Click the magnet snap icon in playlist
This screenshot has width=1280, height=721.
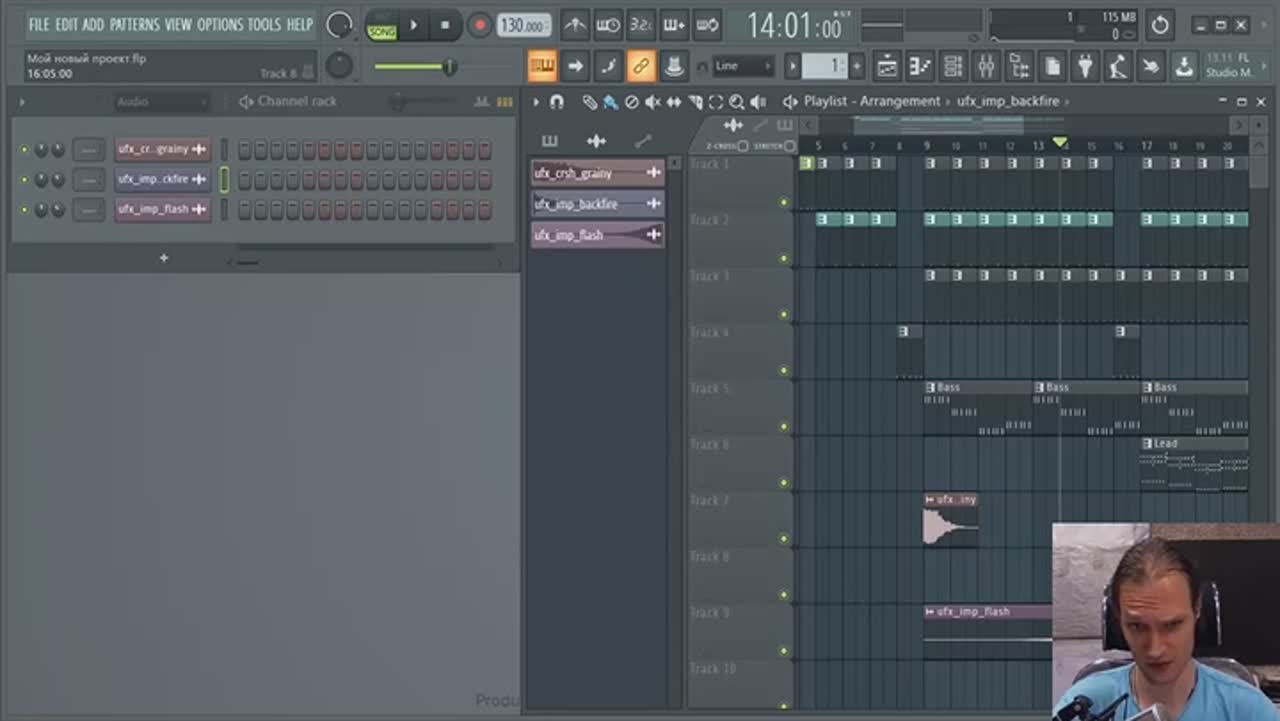(557, 102)
